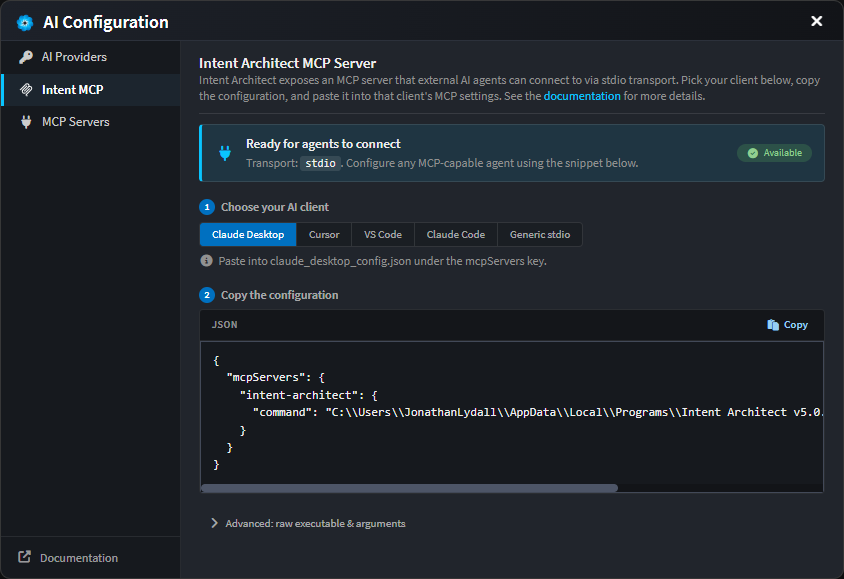Close the AI Configuration dialog
The width and height of the screenshot is (844, 579).
click(817, 21)
